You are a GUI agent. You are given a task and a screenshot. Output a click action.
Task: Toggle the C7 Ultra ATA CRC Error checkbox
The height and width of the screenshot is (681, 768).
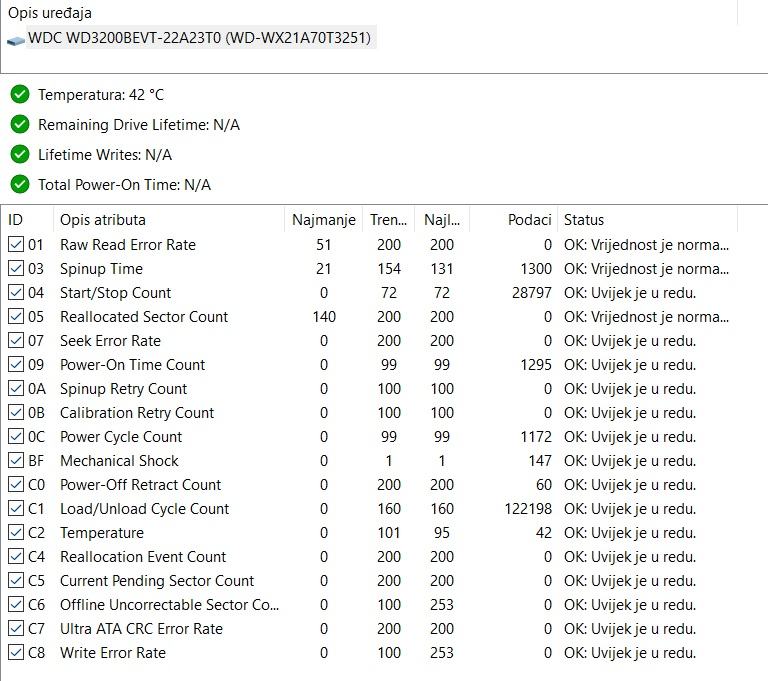pyautogui.click(x=16, y=628)
